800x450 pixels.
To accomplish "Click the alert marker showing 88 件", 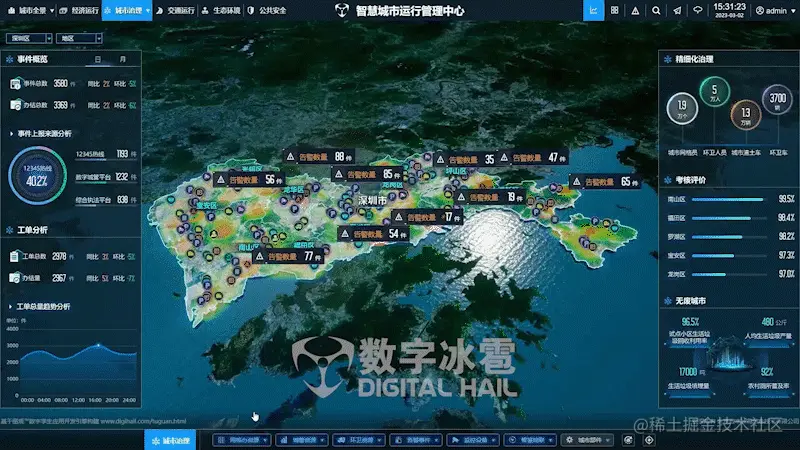I will pos(319,157).
